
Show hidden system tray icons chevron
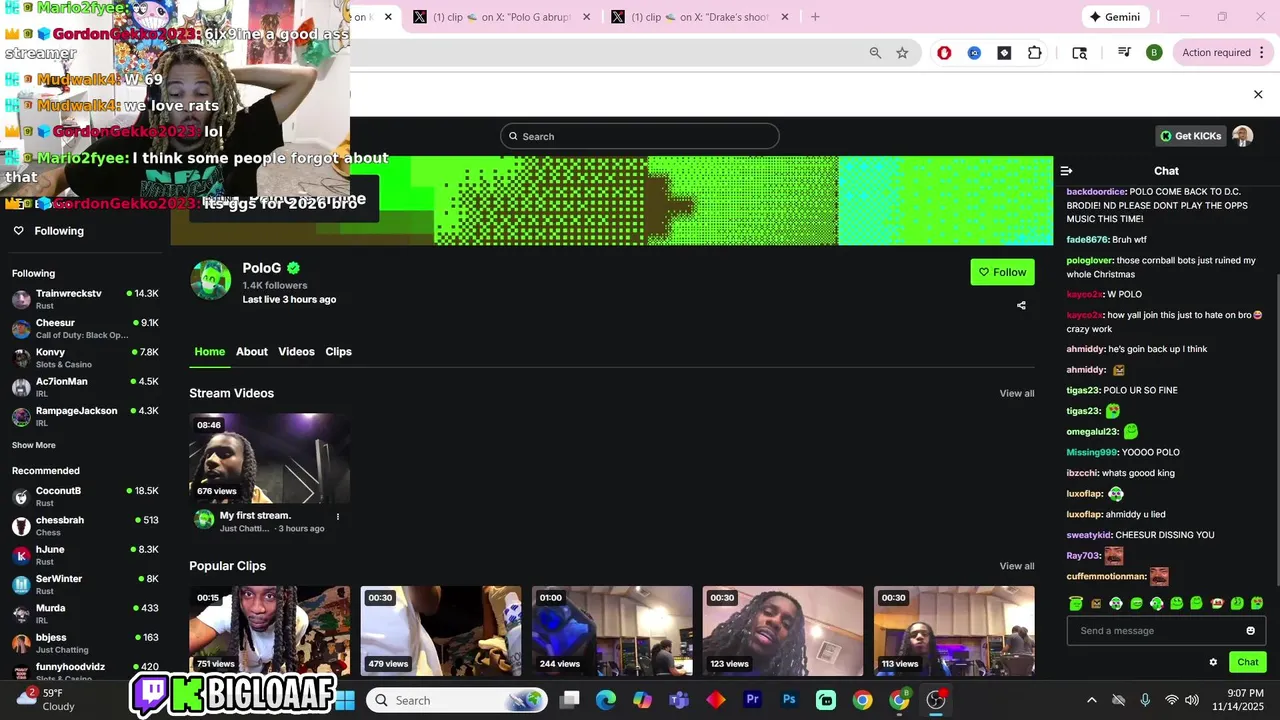click(x=1091, y=700)
